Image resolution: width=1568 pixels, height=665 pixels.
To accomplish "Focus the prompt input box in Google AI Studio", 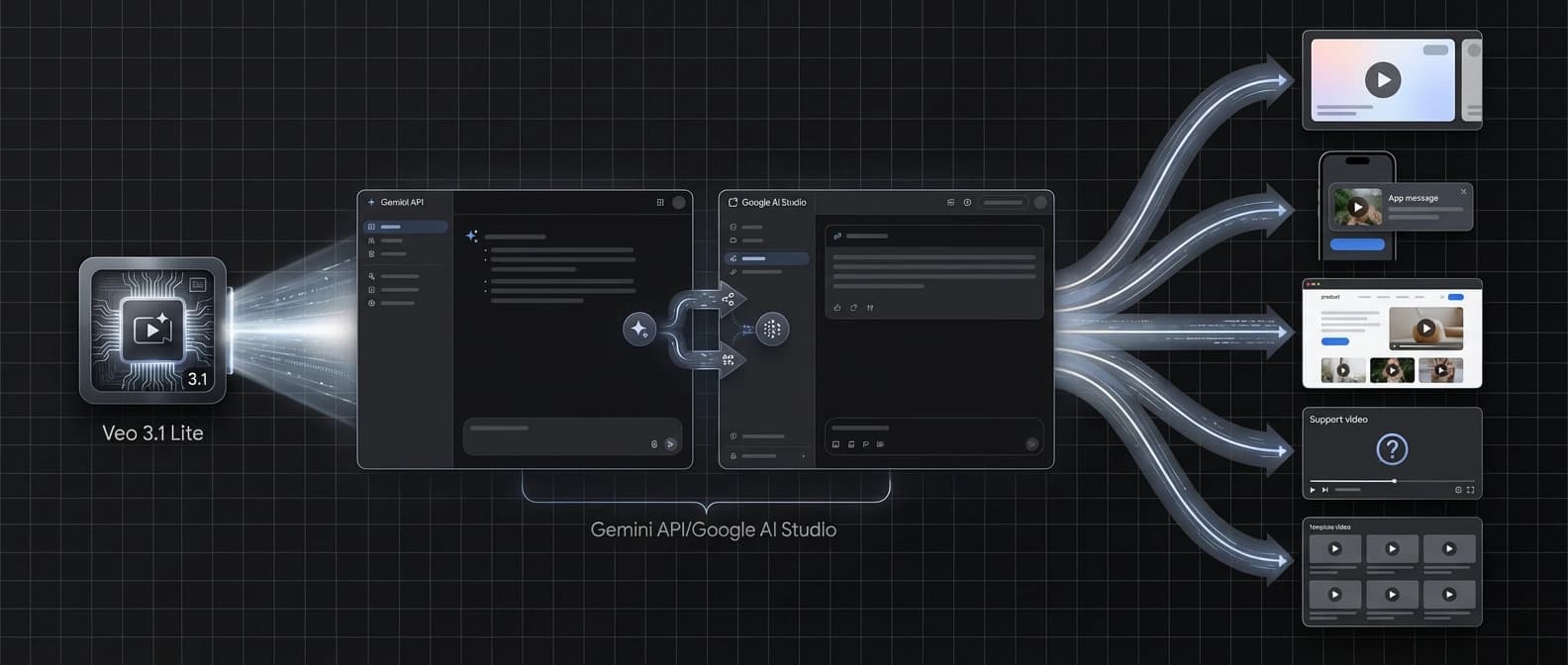I will click(933, 436).
